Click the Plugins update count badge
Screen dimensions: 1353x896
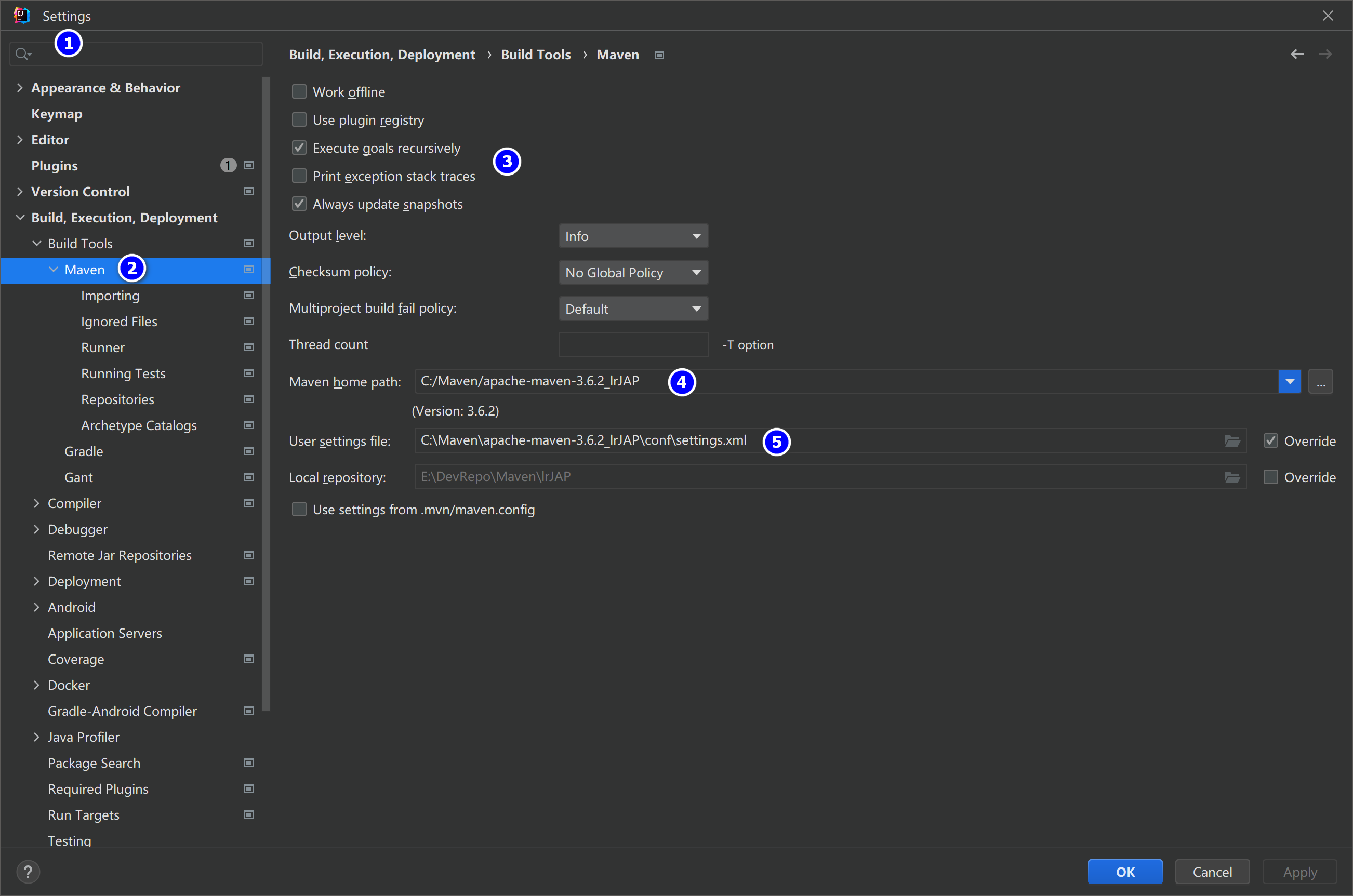click(228, 166)
